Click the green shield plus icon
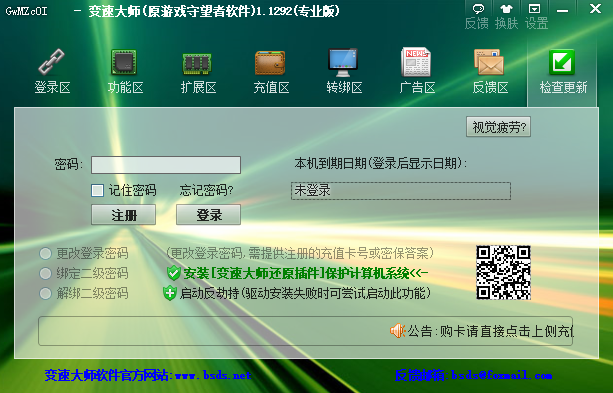Viewport: 613px width, 393px height. (x=170, y=293)
